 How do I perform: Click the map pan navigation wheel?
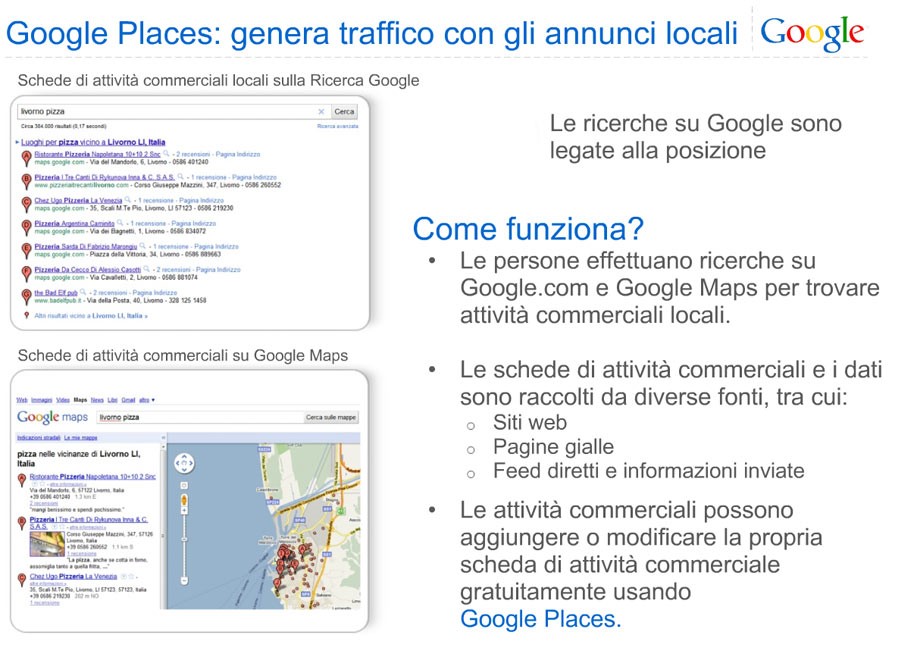(x=184, y=463)
